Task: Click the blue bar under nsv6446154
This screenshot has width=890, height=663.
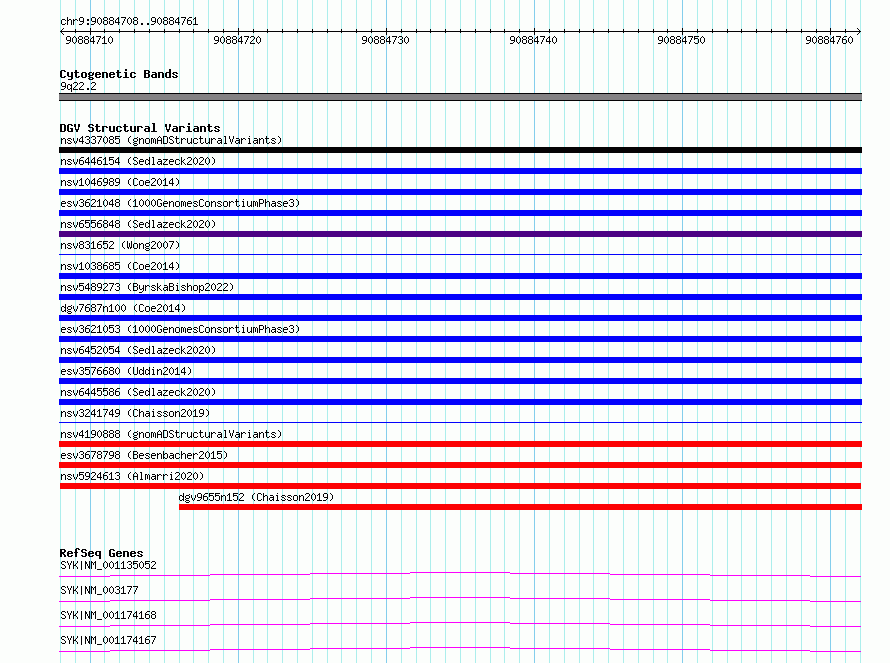Action: (x=460, y=171)
